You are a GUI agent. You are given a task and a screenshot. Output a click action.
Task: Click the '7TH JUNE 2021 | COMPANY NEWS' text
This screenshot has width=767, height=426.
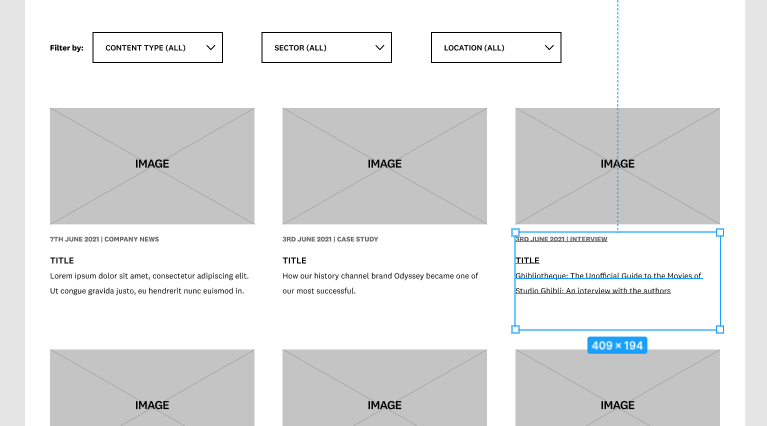click(x=104, y=239)
